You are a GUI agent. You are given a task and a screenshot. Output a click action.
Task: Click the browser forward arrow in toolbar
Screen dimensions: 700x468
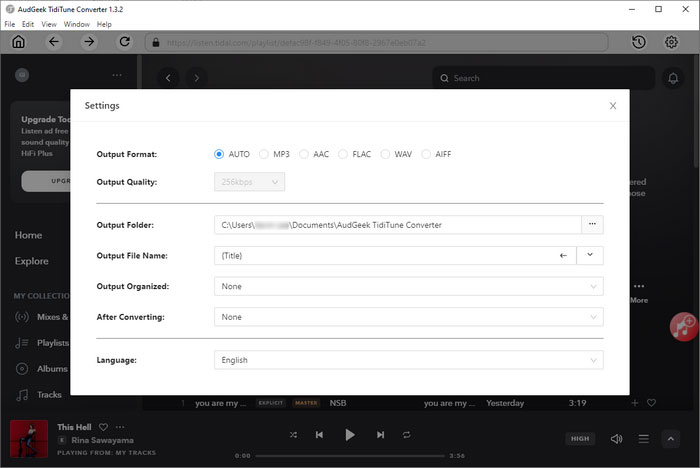click(x=89, y=42)
